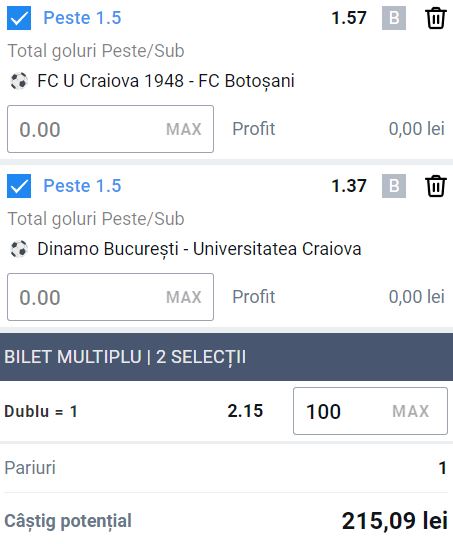Open the Dinamo București - Universitatea Craiova match
Viewport: 453px width, 544px height.
pyautogui.click(x=199, y=249)
